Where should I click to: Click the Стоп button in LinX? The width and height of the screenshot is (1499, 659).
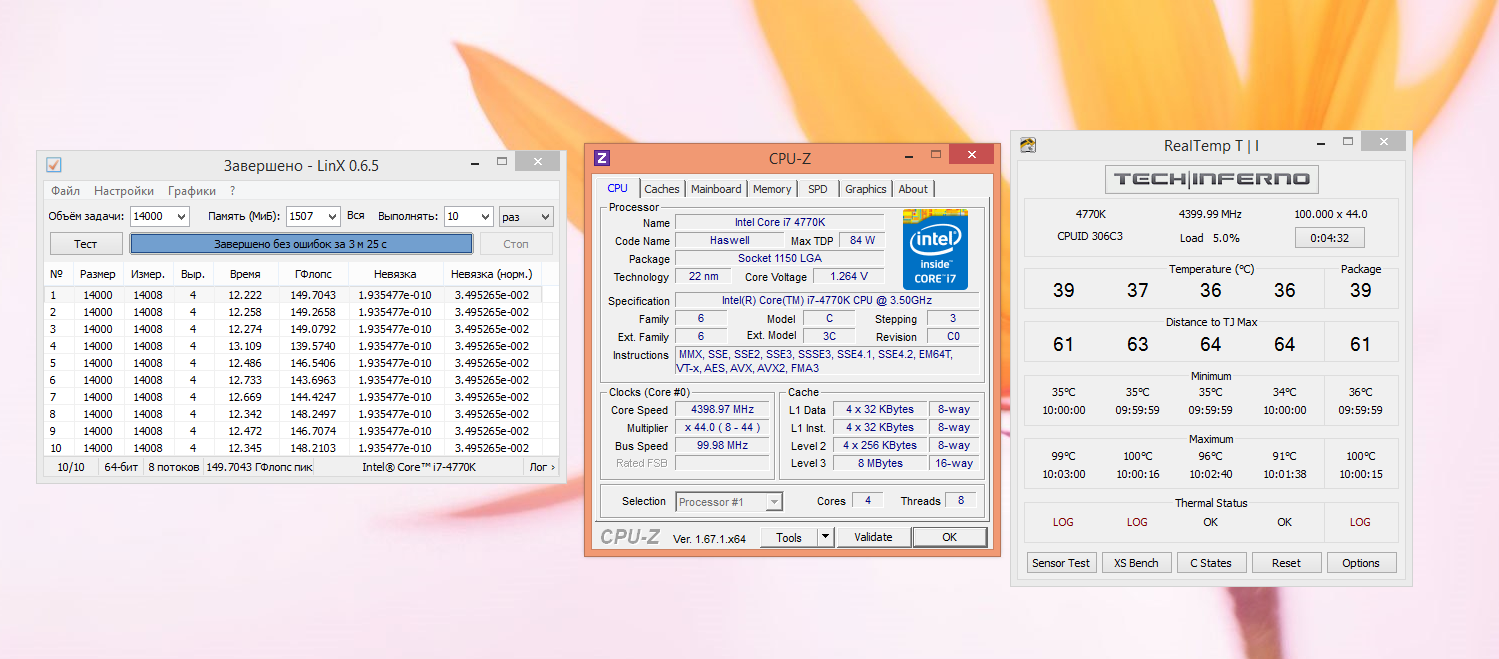pyautogui.click(x=516, y=244)
